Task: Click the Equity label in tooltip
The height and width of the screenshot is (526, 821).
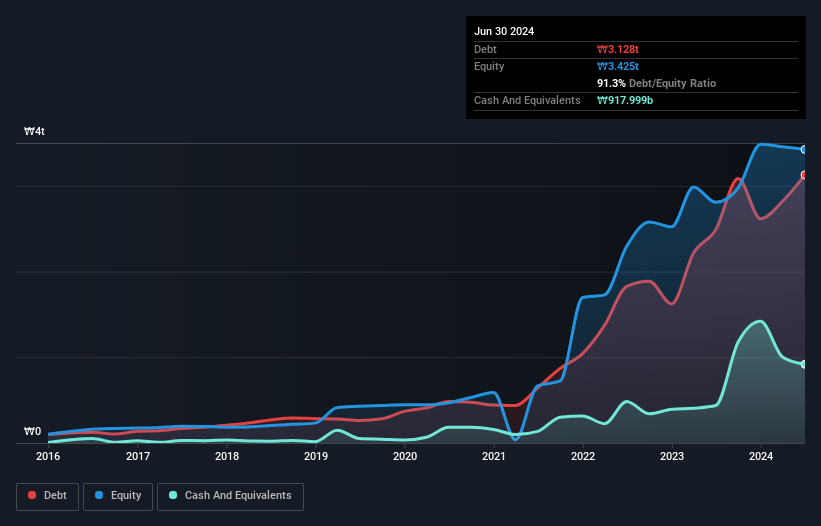Action: click(489, 66)
